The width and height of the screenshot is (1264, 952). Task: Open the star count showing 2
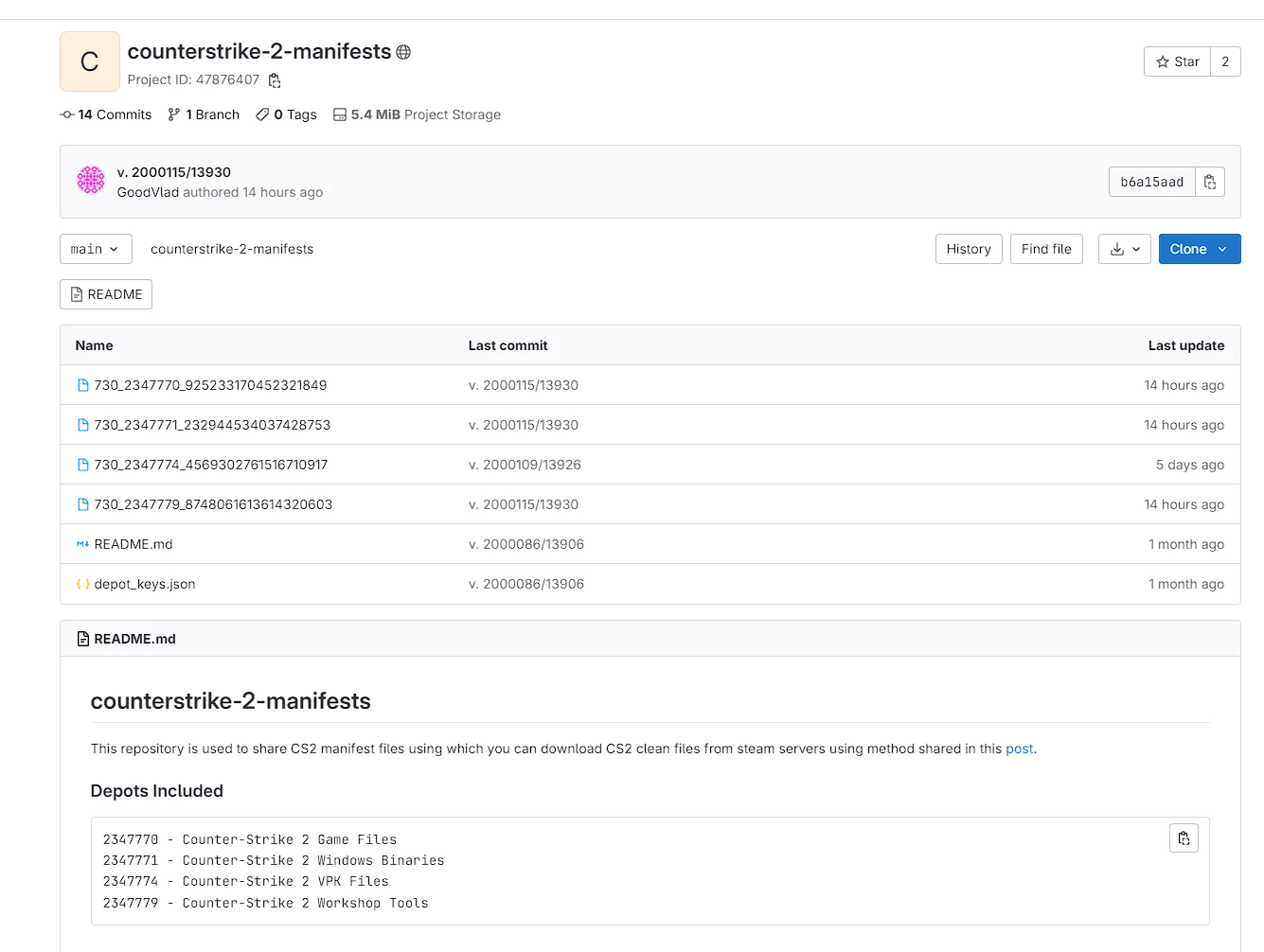pyautogui.click(x=1225, y=62)
